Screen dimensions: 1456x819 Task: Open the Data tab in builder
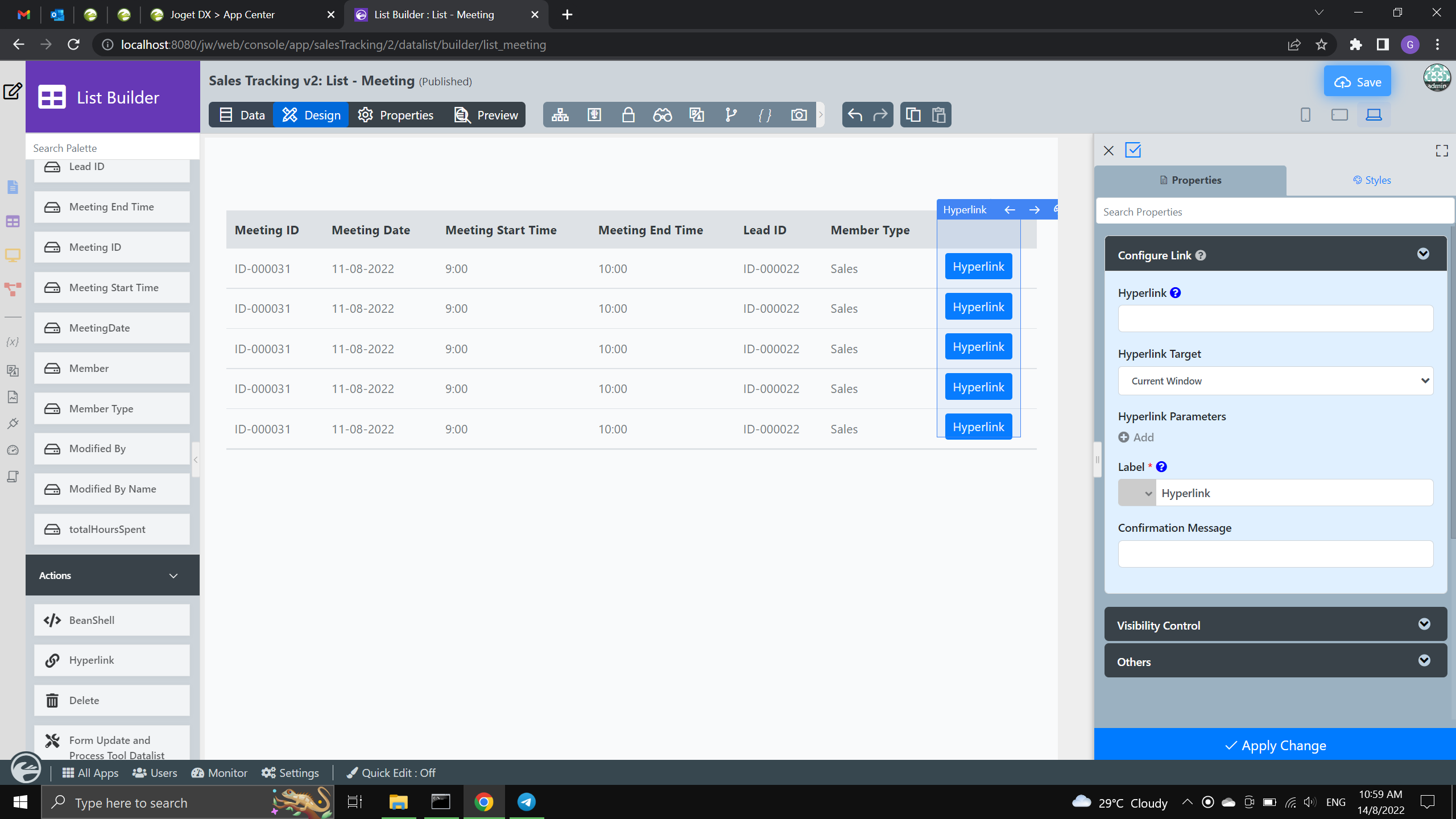pyautogui.click(x=242, y=115)
